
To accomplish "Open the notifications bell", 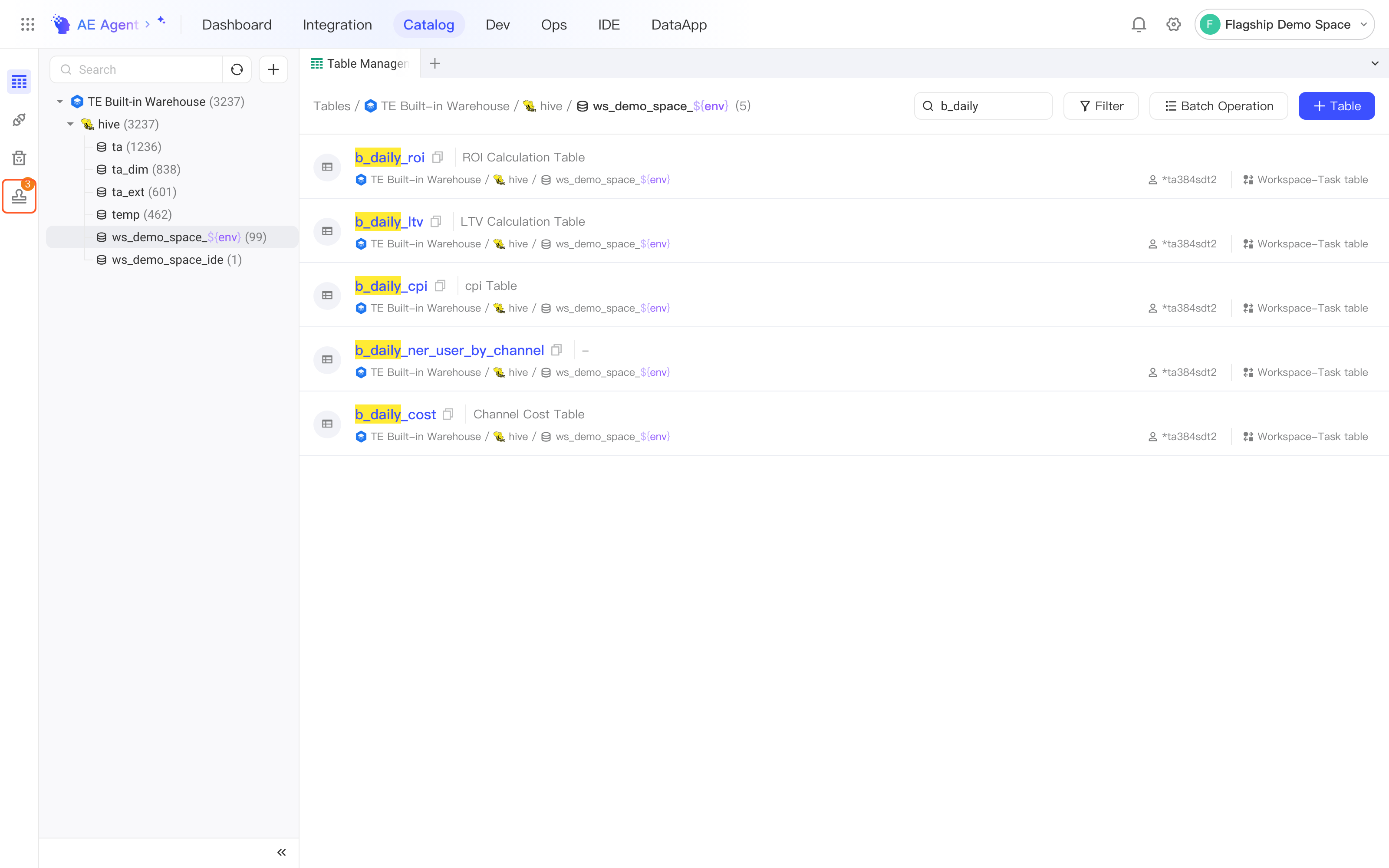I will pyautogui.click(x=1139, y=24).
